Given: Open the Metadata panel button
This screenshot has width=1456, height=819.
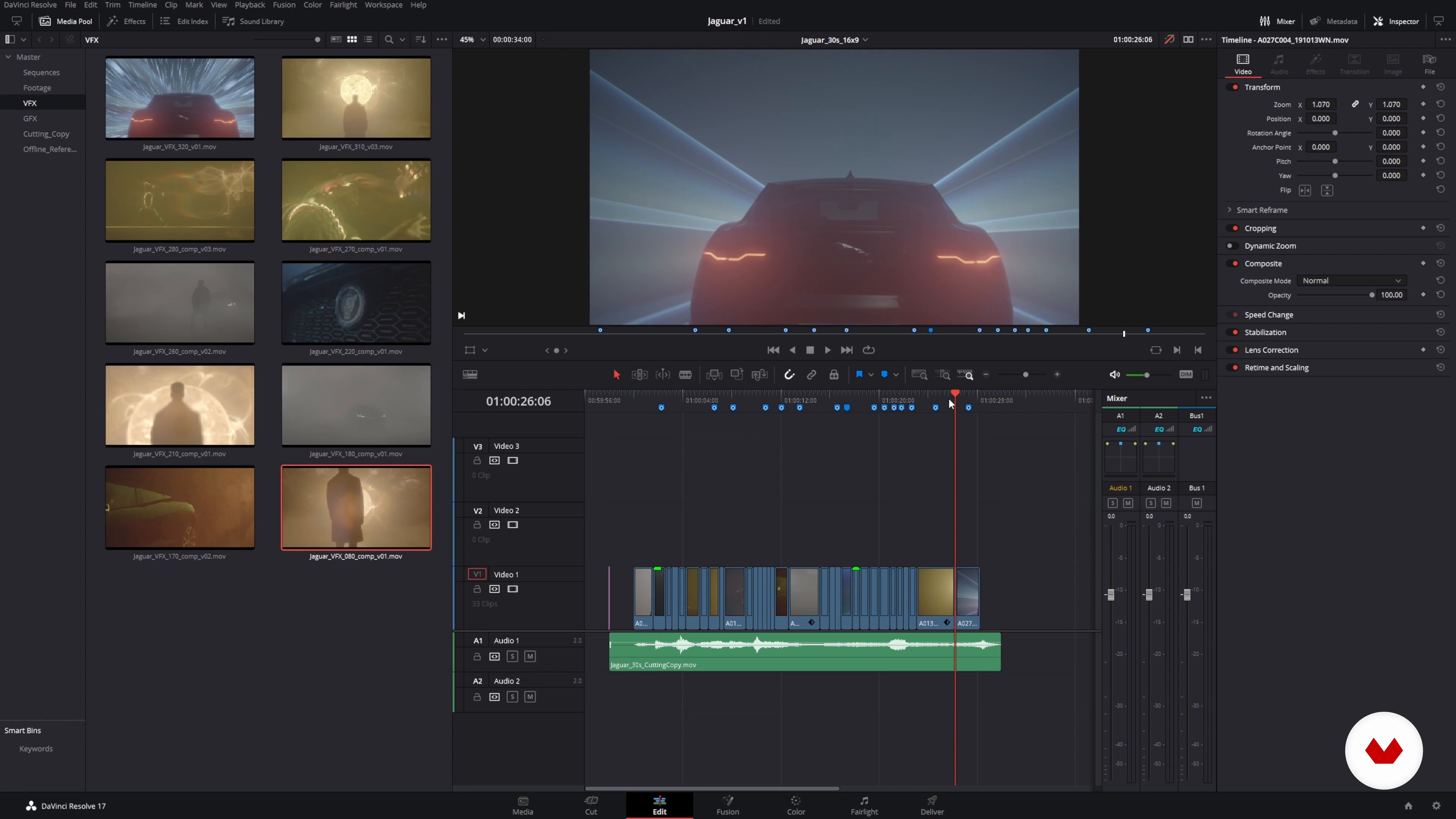Looking at the screenshot, I should (1334, 21).
